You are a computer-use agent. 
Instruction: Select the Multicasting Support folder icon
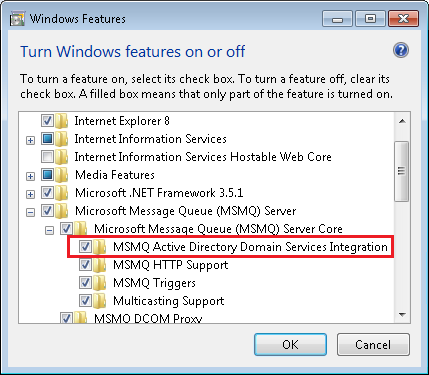pyautogui.click(x=100, y=301)
